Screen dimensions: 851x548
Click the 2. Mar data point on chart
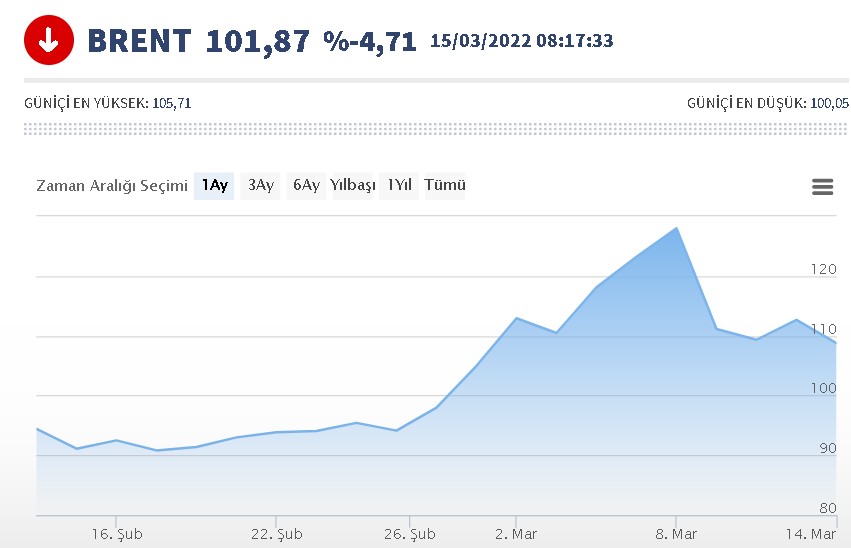(x=516, y=318)
